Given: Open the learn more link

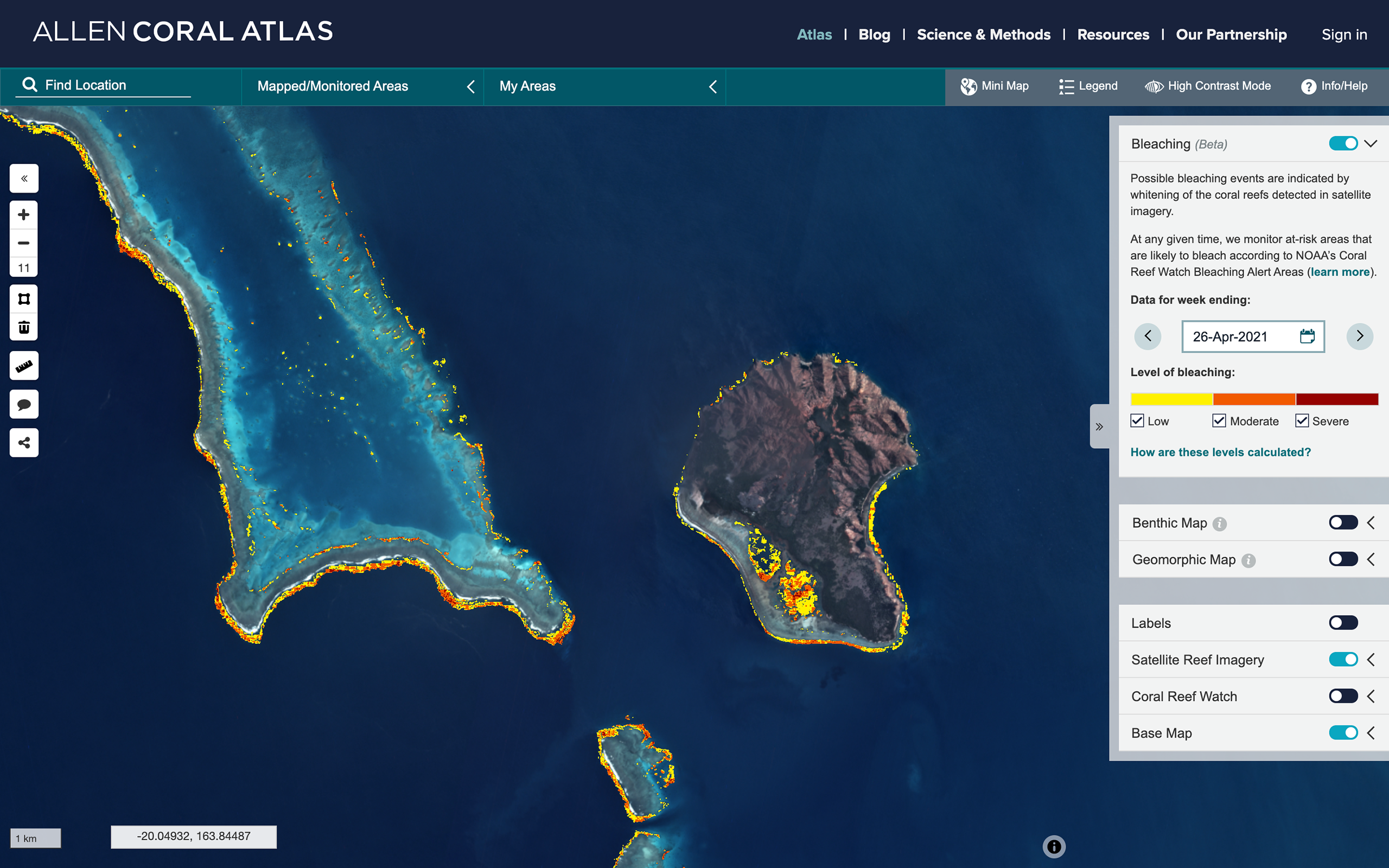Looking at the screenshot, I should (1339, 272).
